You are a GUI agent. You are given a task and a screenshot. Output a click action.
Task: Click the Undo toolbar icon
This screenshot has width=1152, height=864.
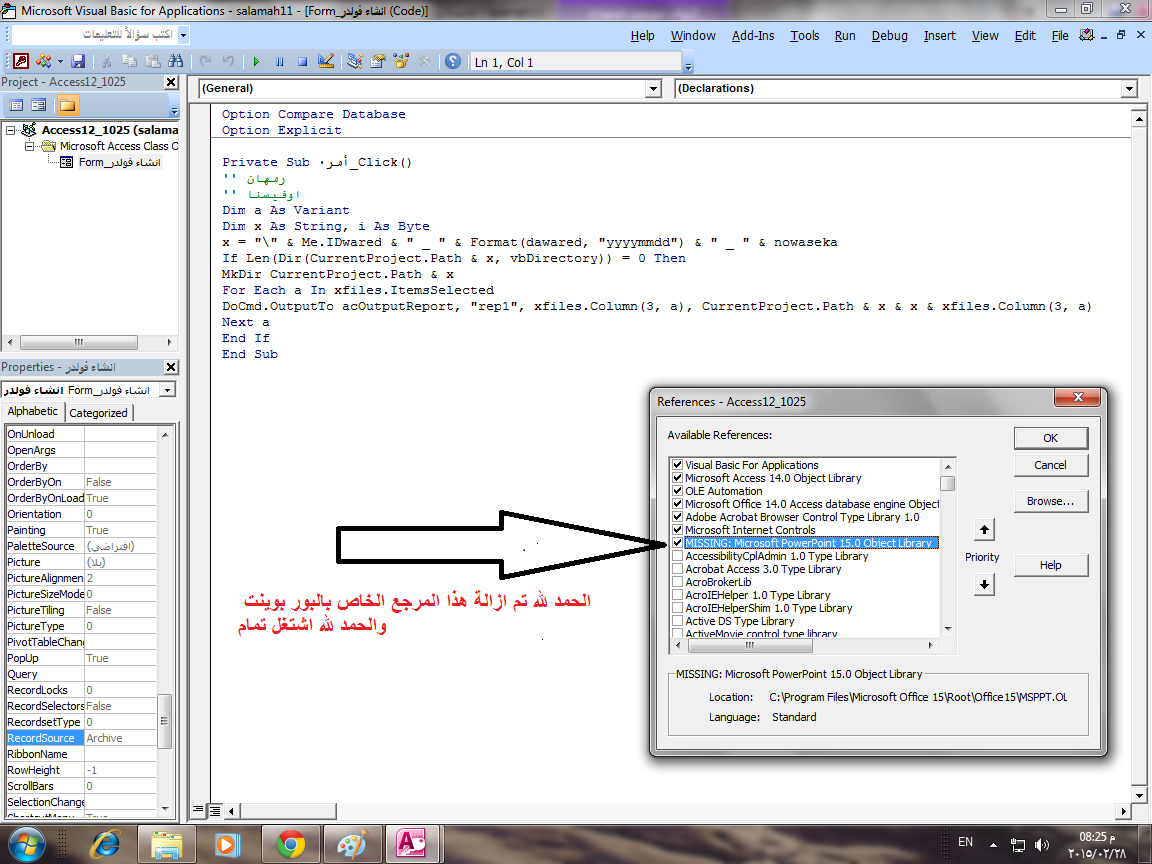point(206,62)
